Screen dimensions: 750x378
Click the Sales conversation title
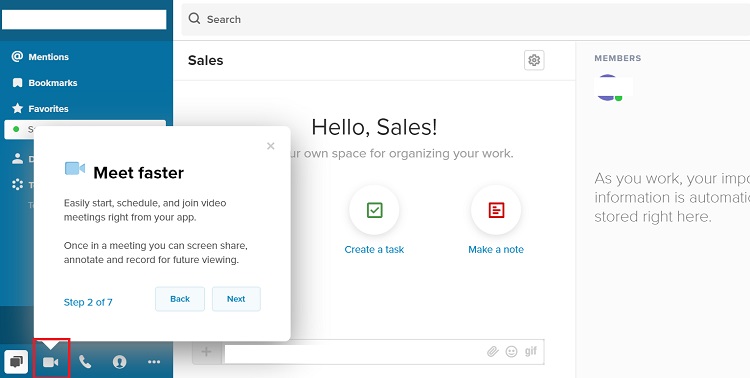206,60
